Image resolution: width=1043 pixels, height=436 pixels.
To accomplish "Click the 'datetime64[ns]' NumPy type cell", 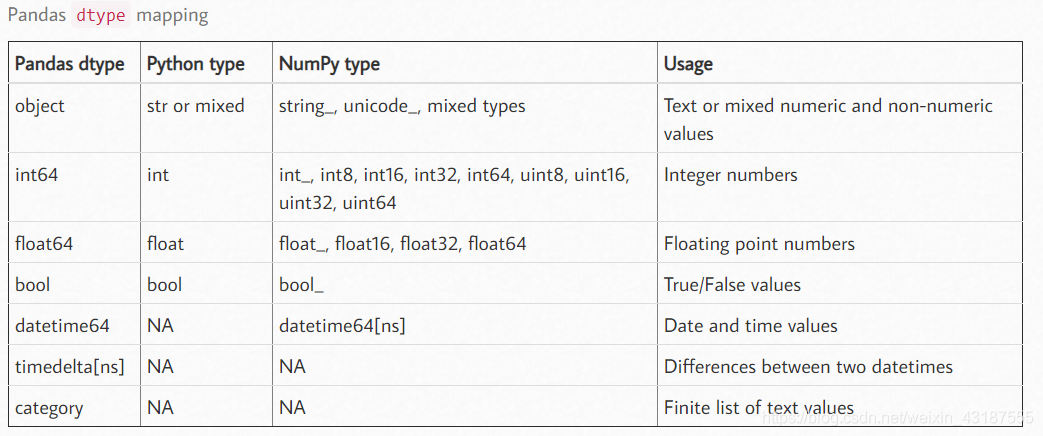I will (x=342, y=326).
